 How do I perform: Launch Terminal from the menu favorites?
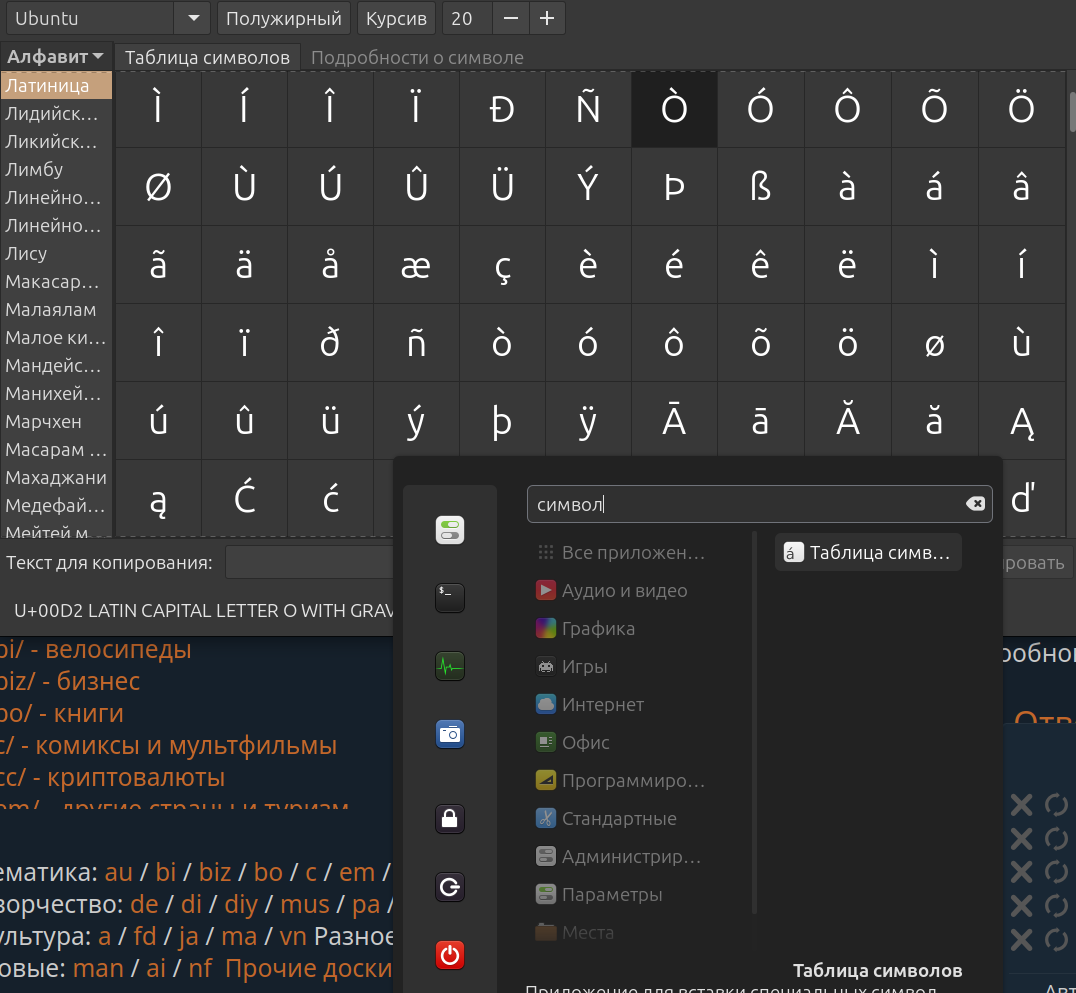449,598
